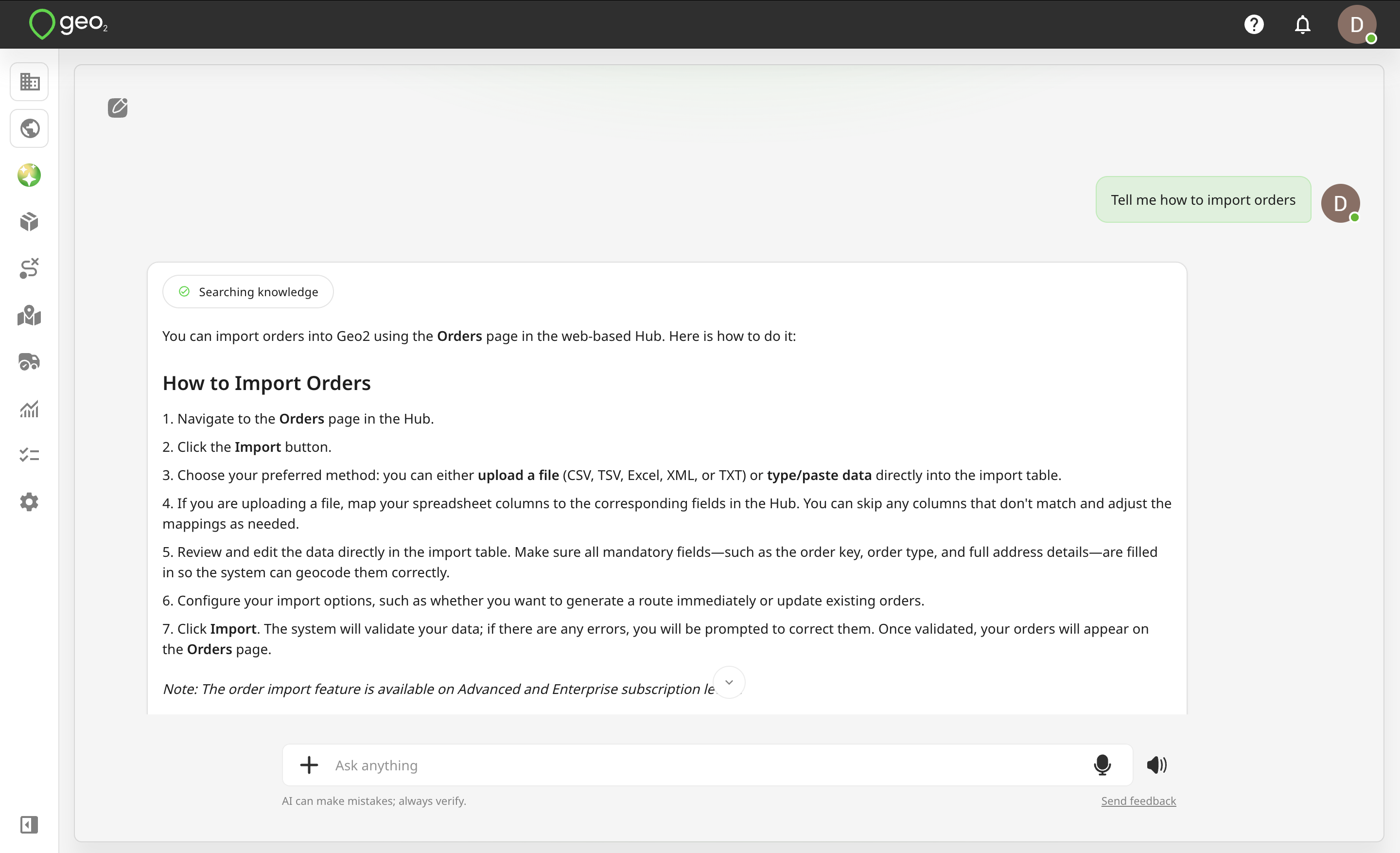Open the analytics chart sidebar icon
Image resolution: width=1400 pixels, height=853 pixels.
(x=29, y=409)
